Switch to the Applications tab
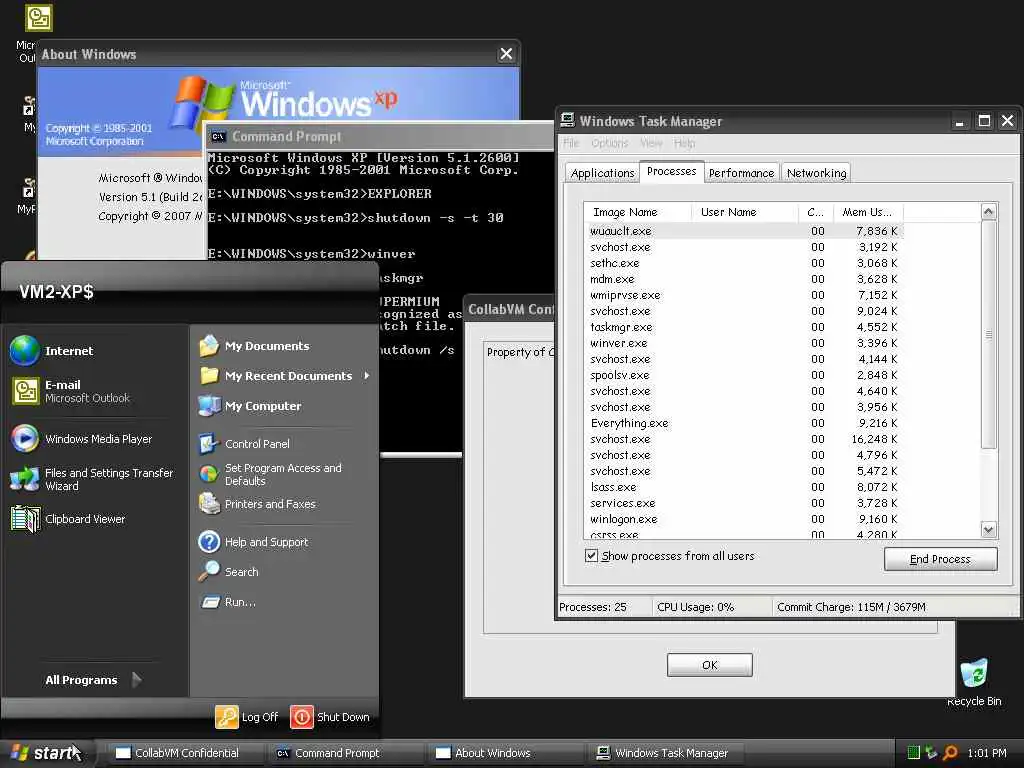 tap(602, 173)
